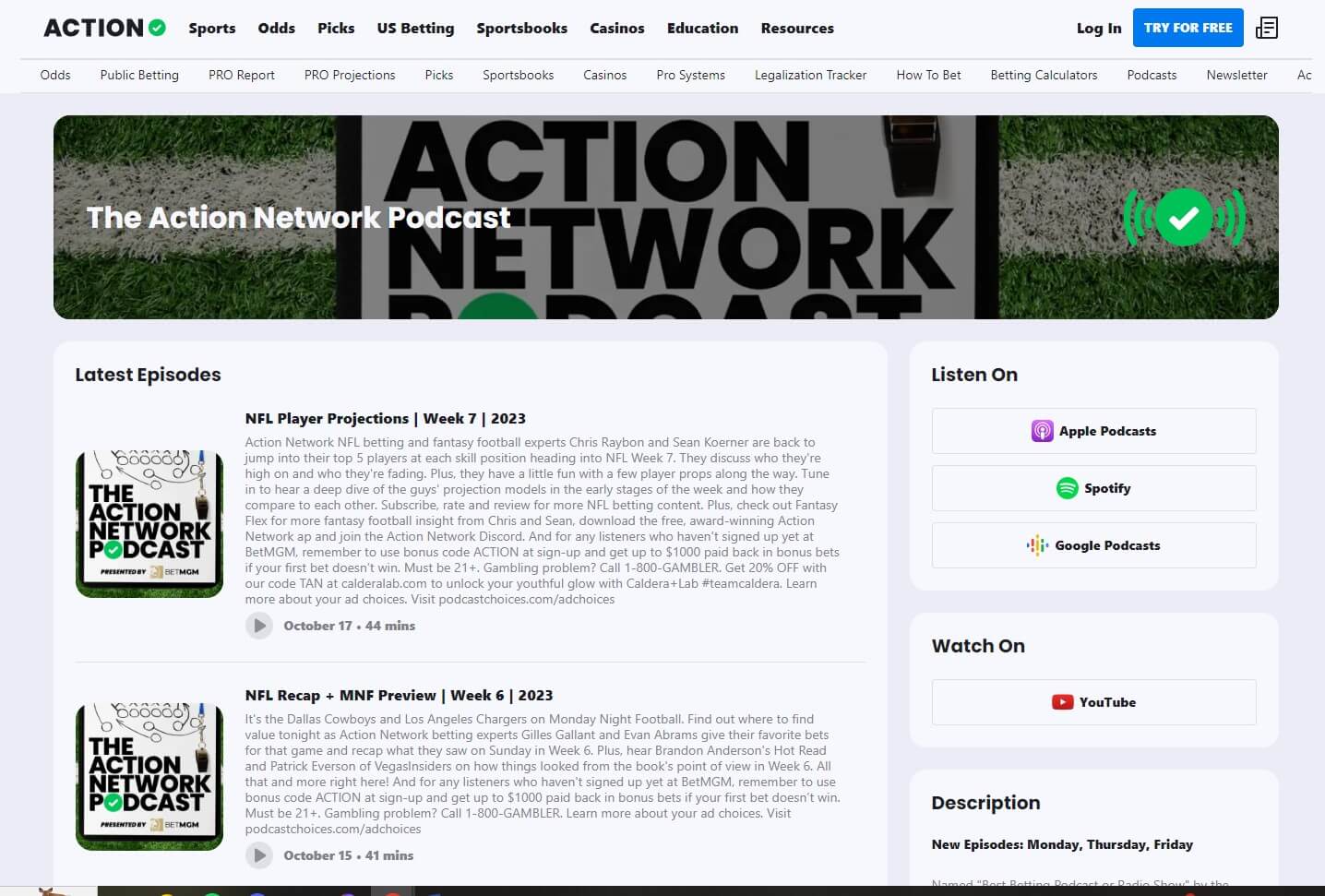Click the TRY FOR FREE button
Image resolution: width=1325 pixels, height=896 pixels.
pyautogui.click(x=1188, y=28)
